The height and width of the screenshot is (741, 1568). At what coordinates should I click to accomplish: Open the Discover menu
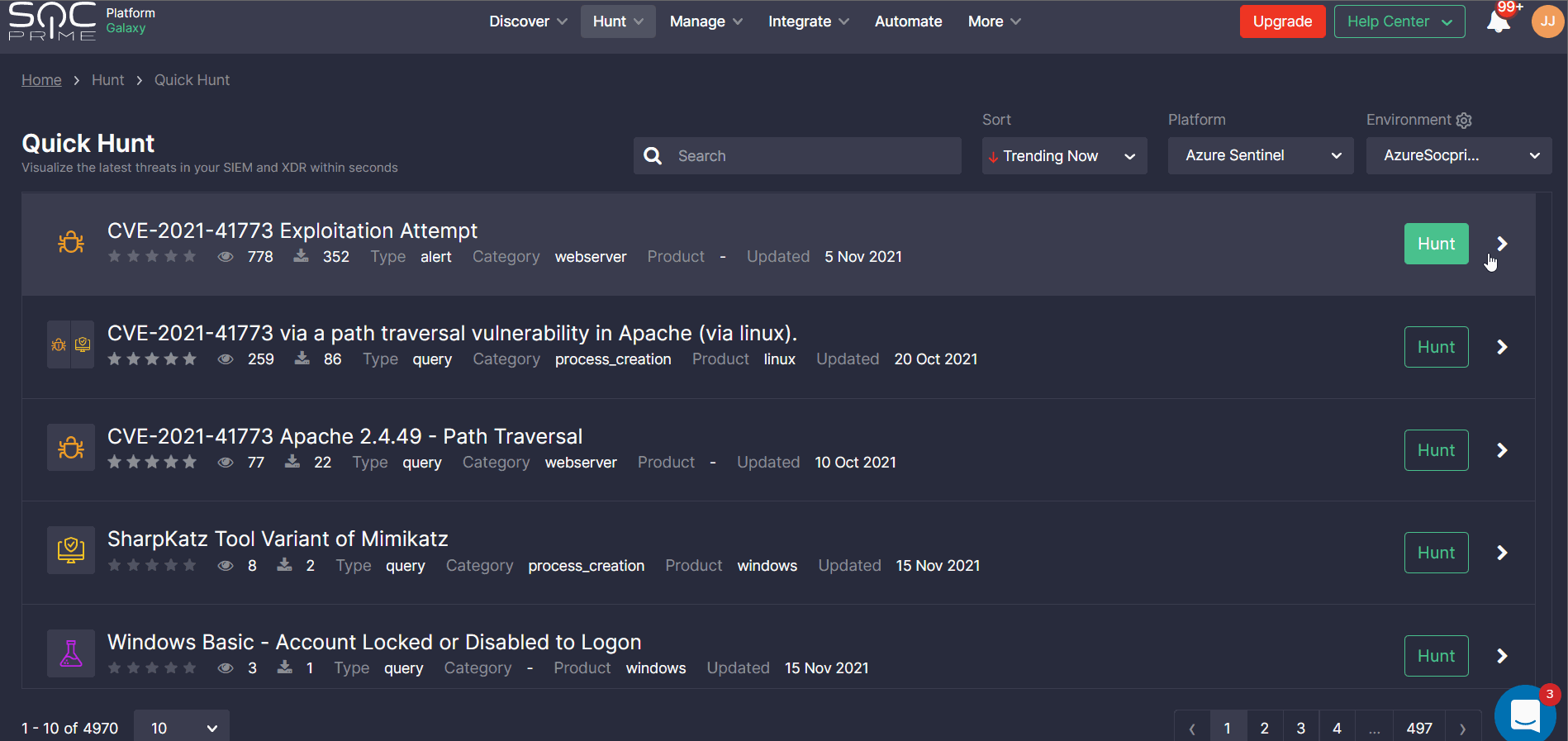pyautogui.click(x=528, y=21)
